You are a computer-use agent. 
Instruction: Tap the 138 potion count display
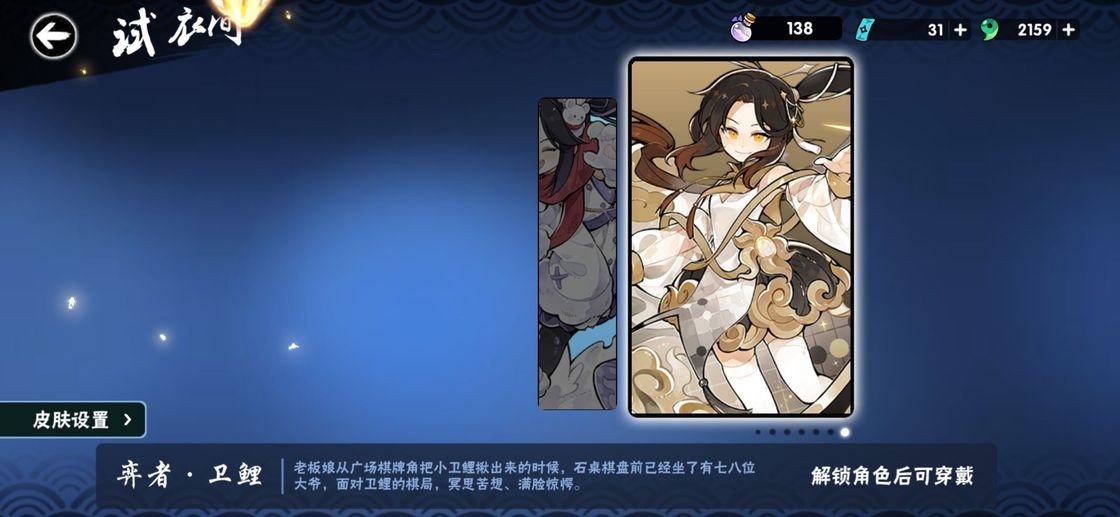(799, 29)
